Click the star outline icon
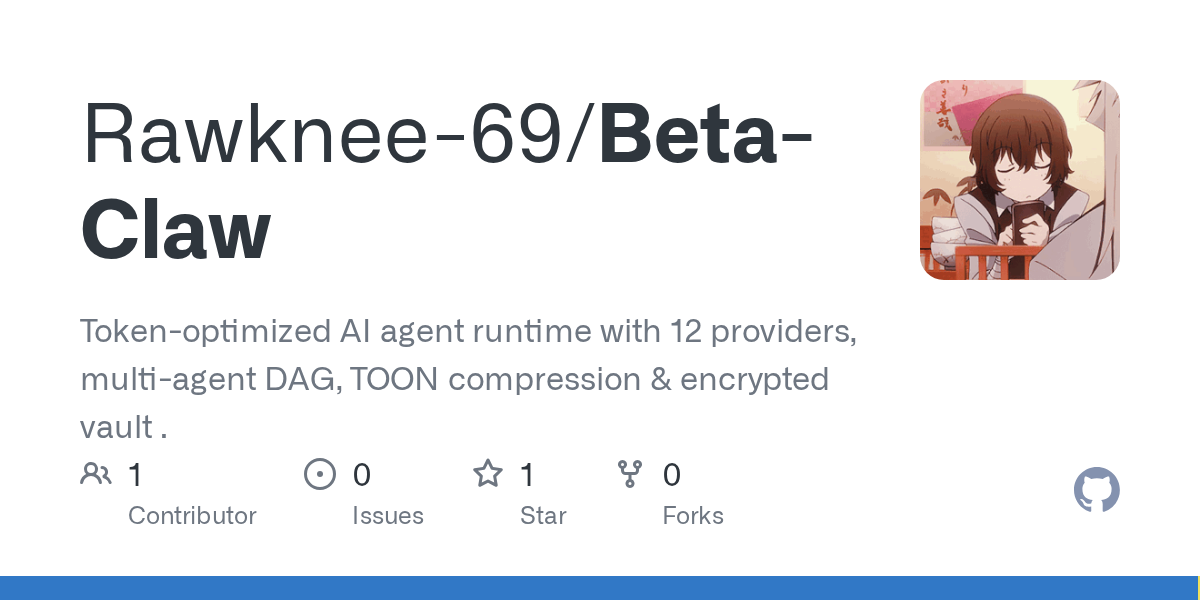The width and height of the screenshot is (1200, 600). [x=488, y=474]
